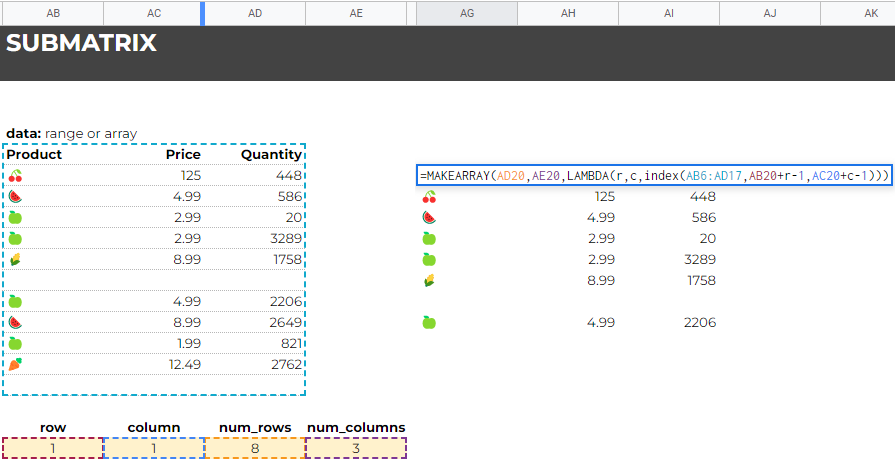Click quantity 1758 in the data table
This screenshot has width=895, height=467.
point(287,260)
